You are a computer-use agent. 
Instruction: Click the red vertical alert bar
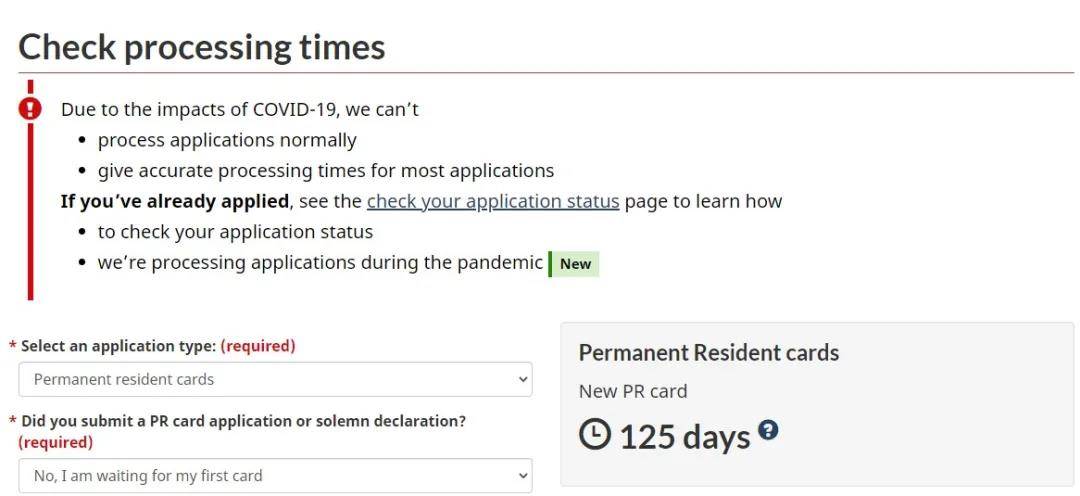pyautogui.click(x=31, y=220)
